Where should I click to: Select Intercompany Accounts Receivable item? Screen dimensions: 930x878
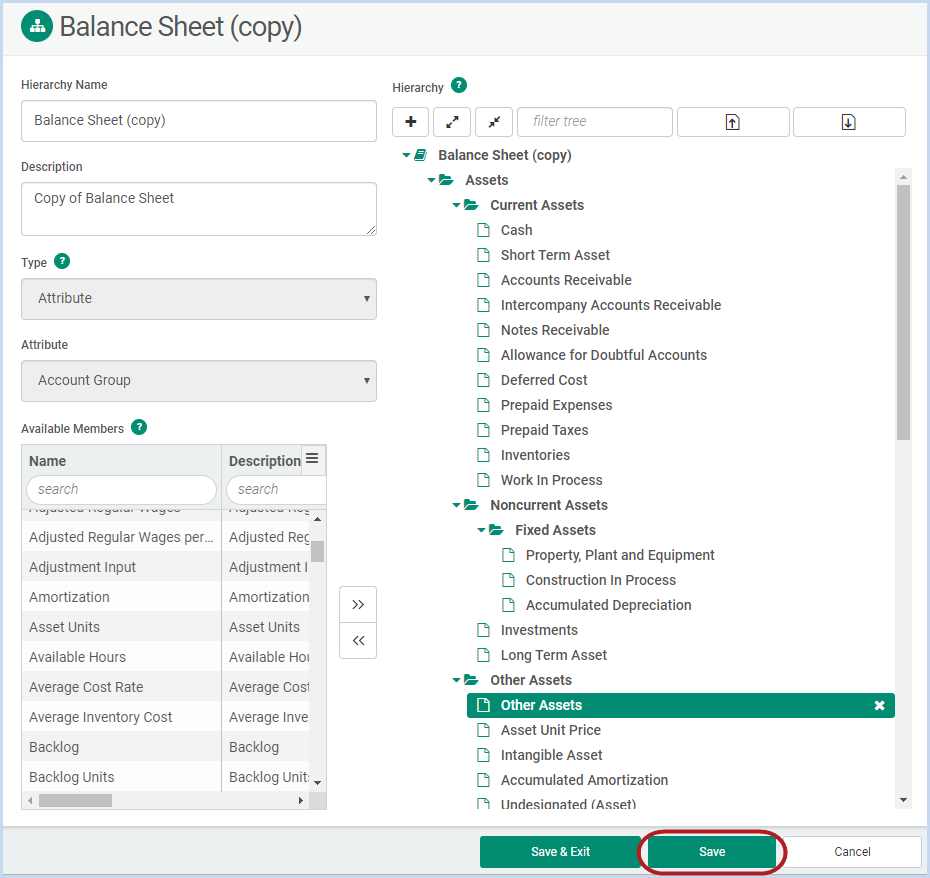[611, 305]
